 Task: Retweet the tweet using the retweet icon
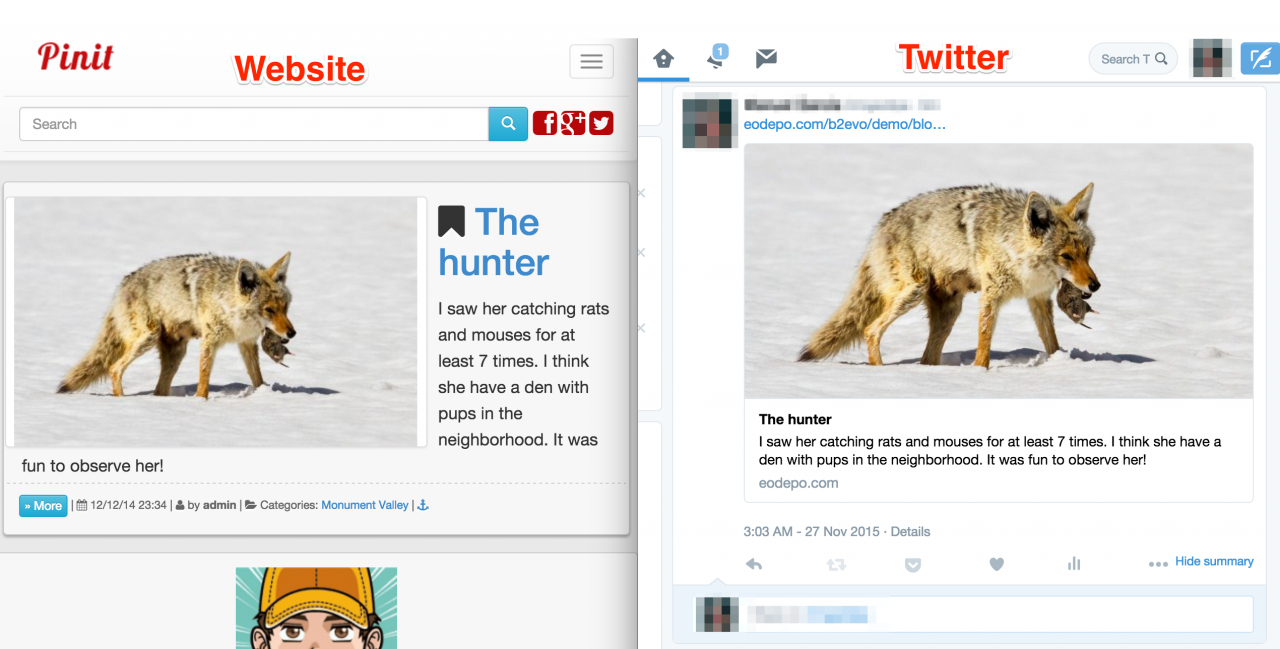tap(836, 564)
